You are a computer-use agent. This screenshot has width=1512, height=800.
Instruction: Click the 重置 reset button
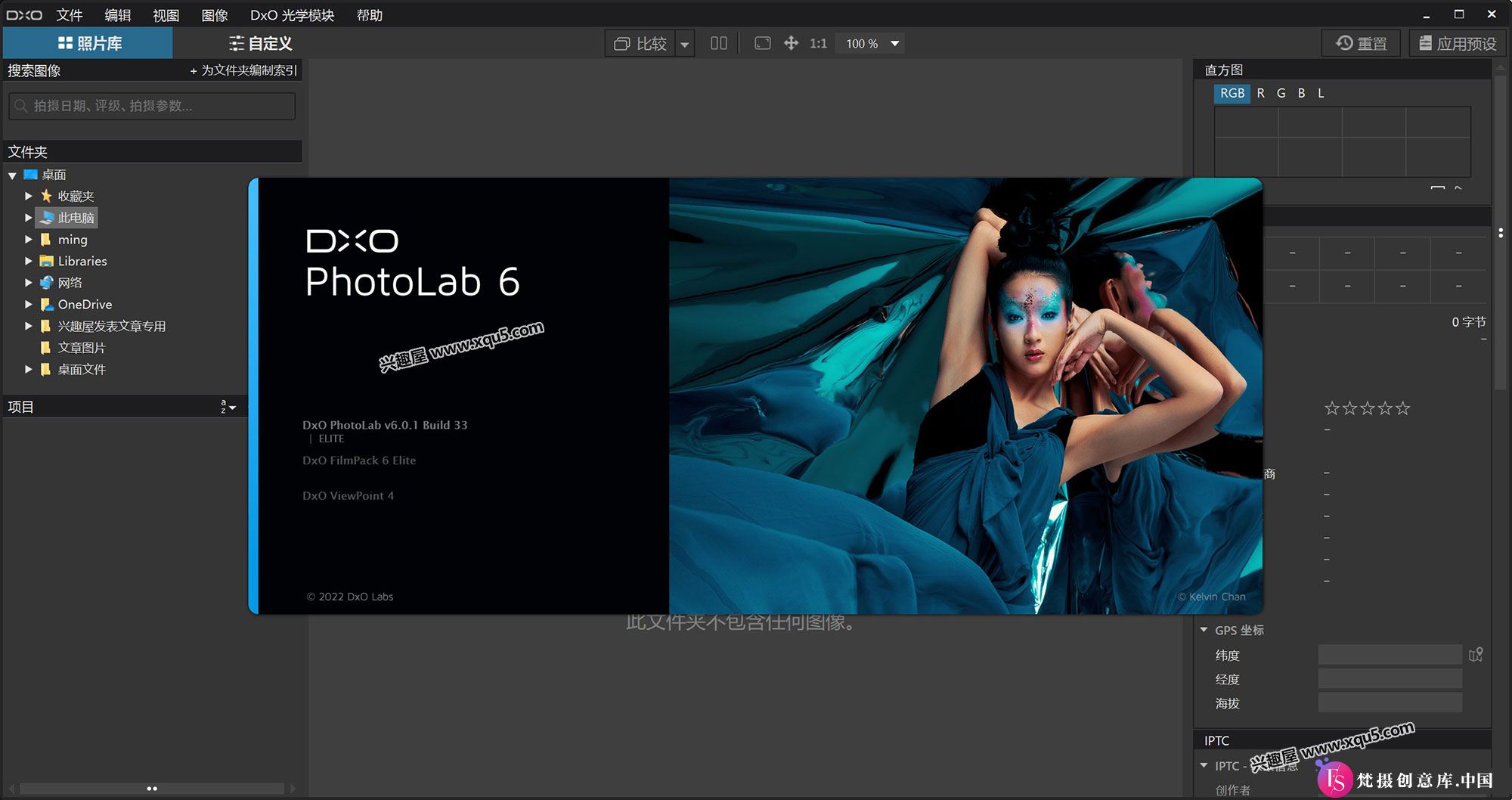(x=1361, y=43)
